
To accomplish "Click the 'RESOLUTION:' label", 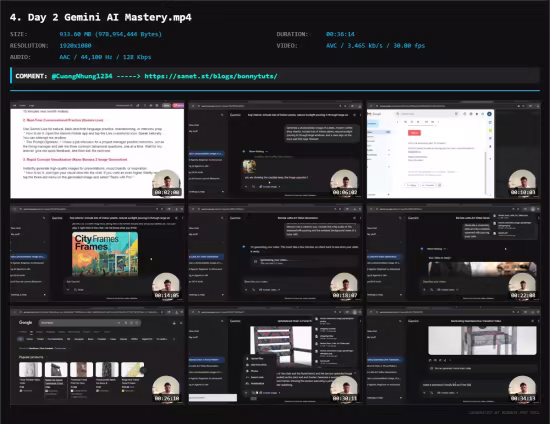I will 29,46.
